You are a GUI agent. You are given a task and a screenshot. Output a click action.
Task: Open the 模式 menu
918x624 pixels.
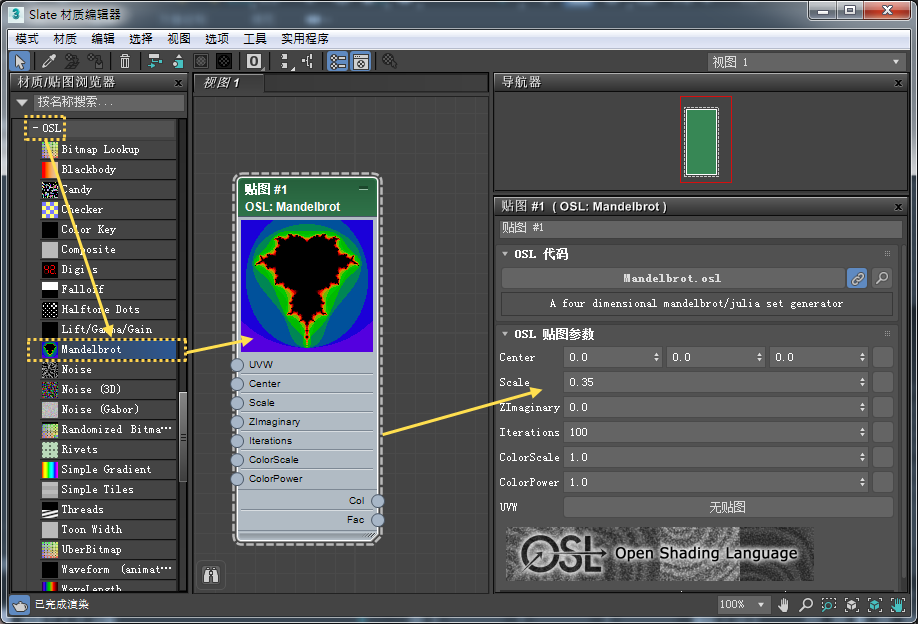click(27, 39)
